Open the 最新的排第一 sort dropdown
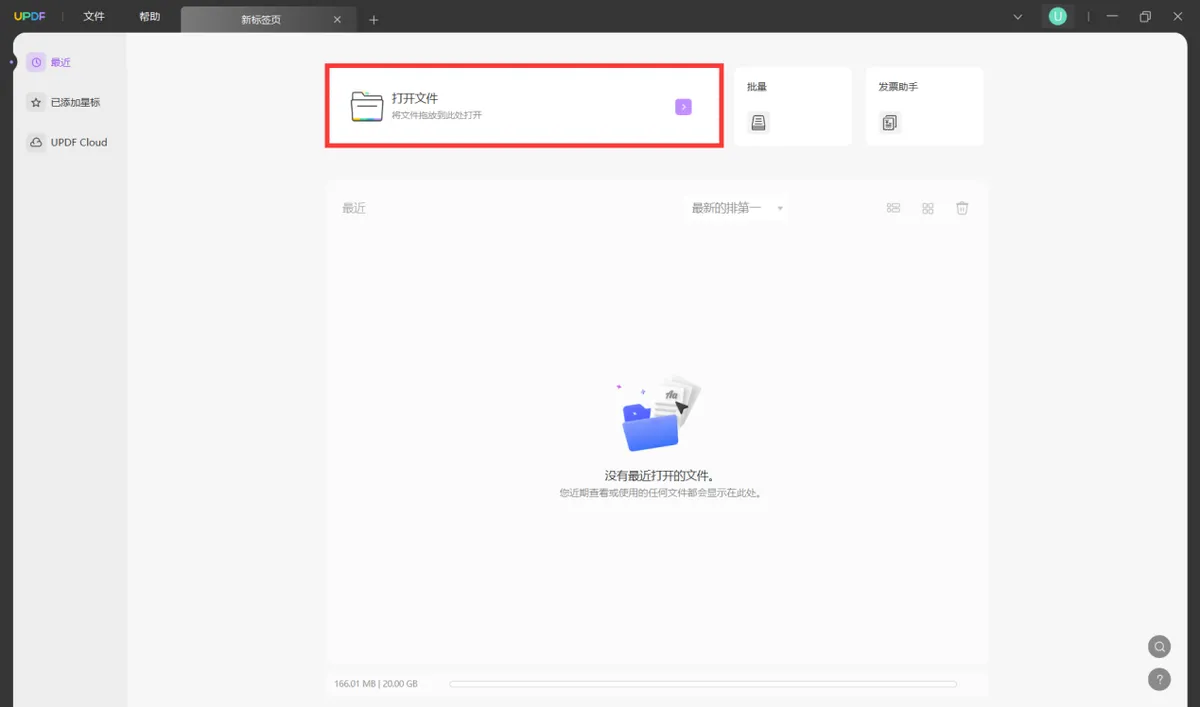 (737, 208)
